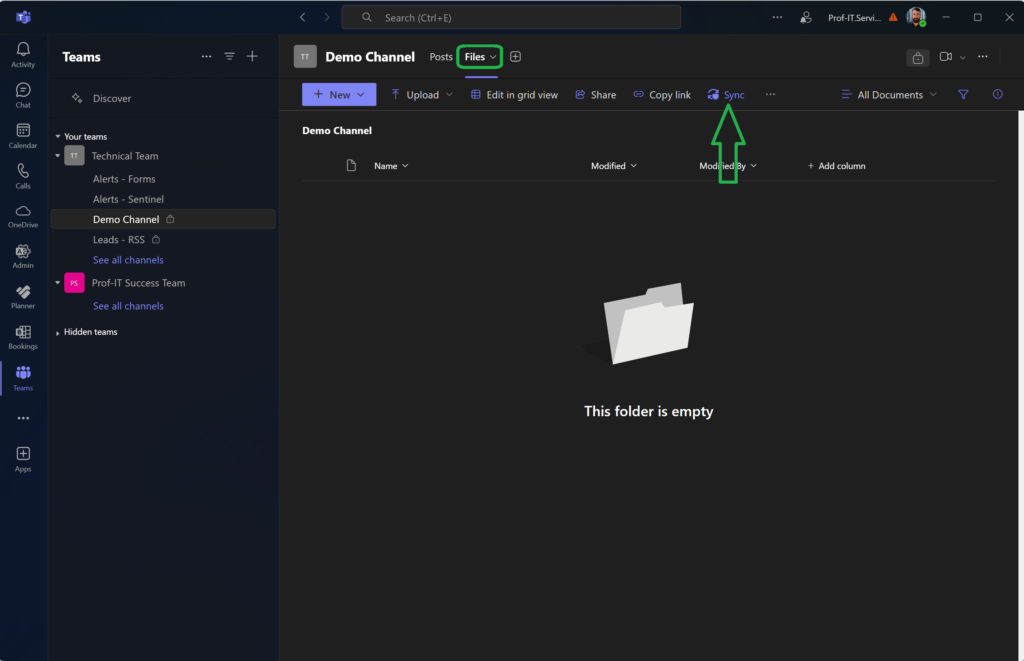The width and height of the screenshot is (1024, 661).
Task: Expand the Hidden teams section
Action: coord(57,332)
